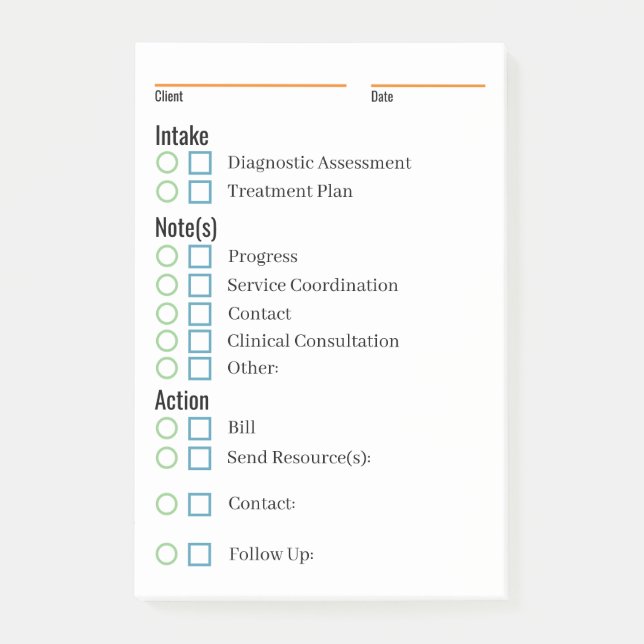The image size is (644, 644).
Task: Select the Treatment Plan green circle
Action: click(167, 191)
